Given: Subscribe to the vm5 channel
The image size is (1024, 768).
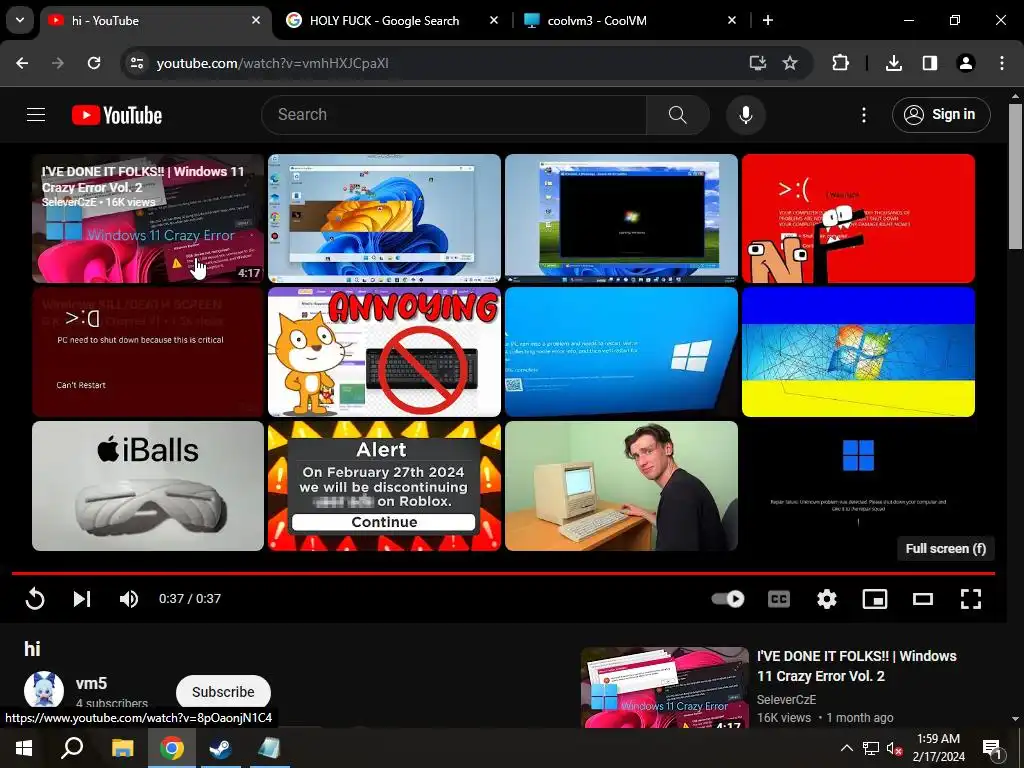Looking at the screenshot, I should [x=223, y=692].
